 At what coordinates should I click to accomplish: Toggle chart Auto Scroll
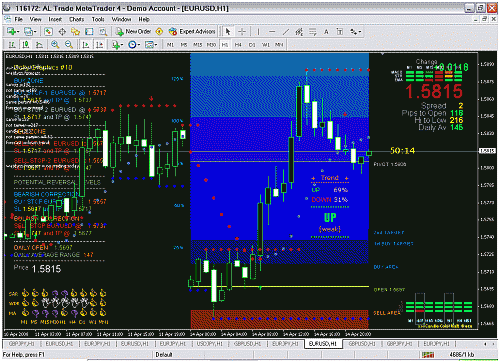[x=86, y=44]
